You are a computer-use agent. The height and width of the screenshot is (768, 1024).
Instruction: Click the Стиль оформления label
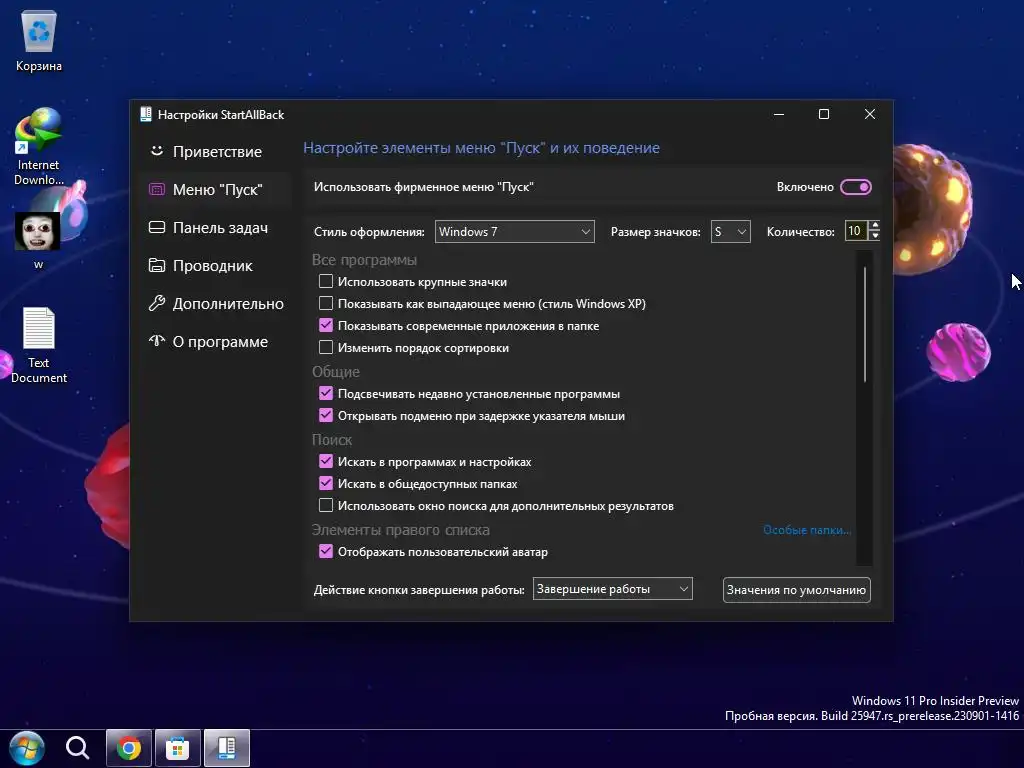[x=369, y=232]
